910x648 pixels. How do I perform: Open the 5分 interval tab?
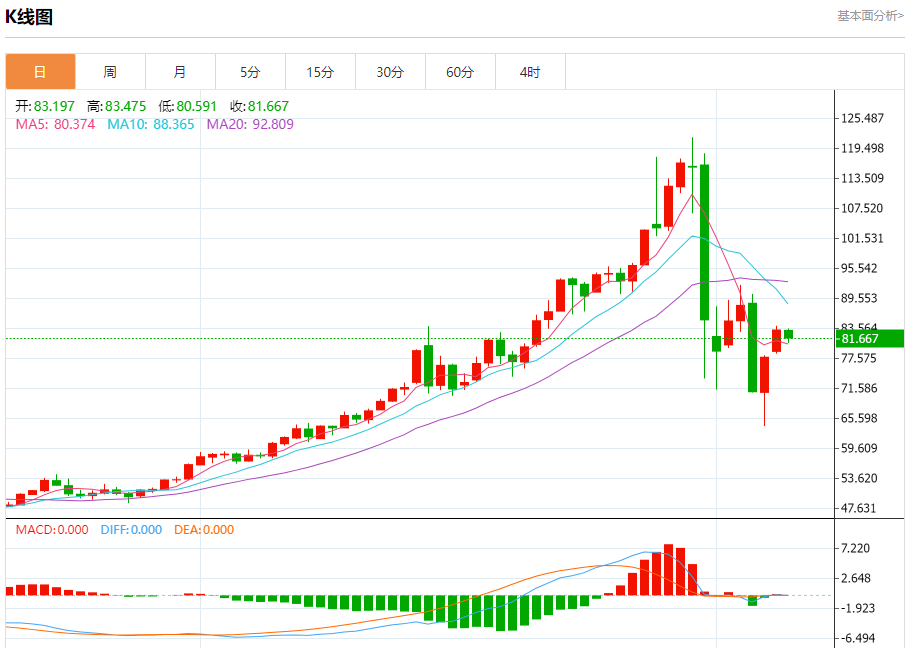coord(250,72)
